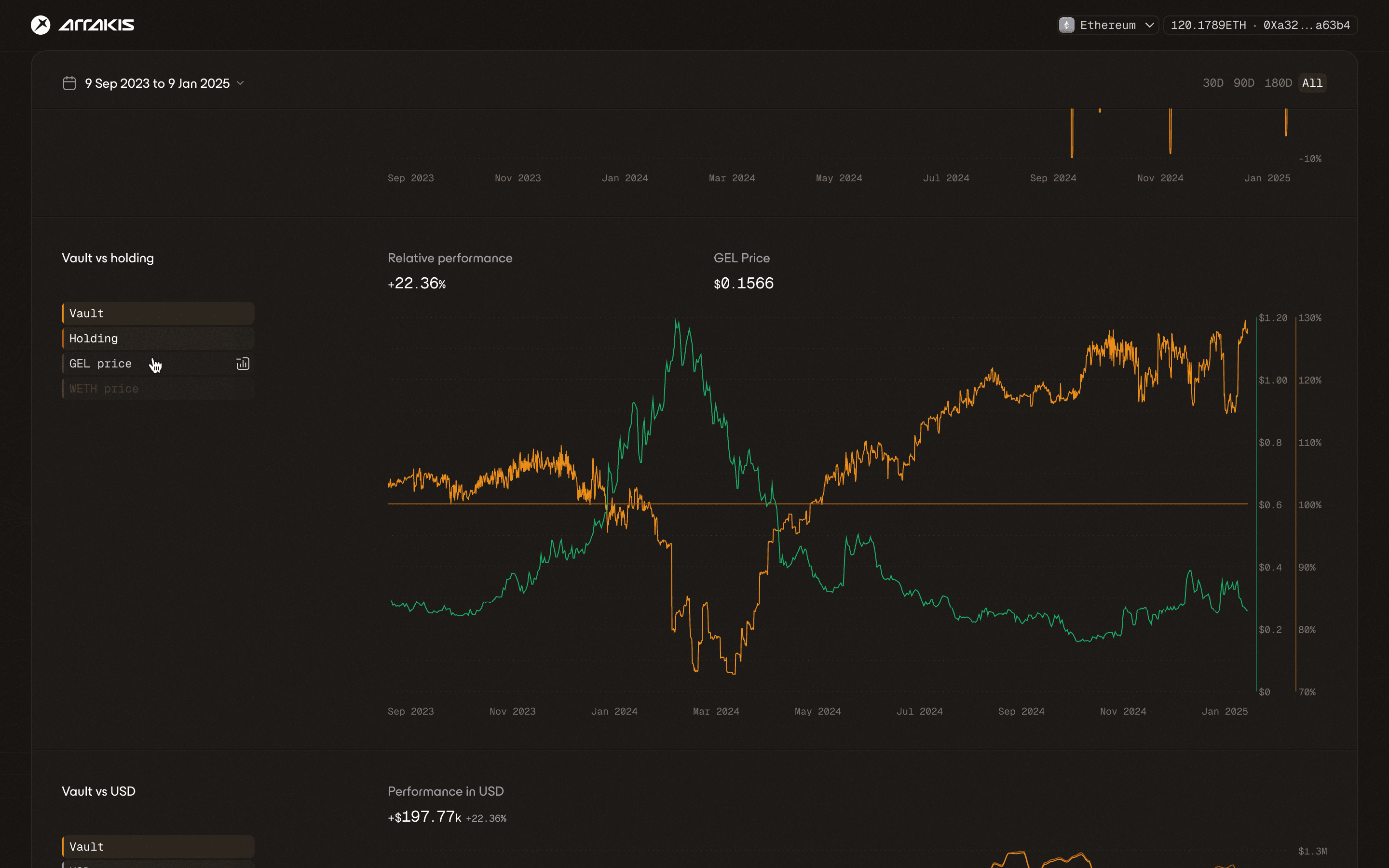Toggle the GEL price series
Image resolution: width=1389 pixels, height=868 pixels.
100,364
